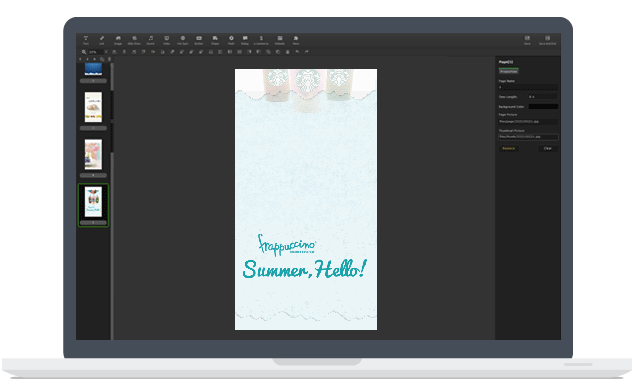
Task: Insert a Website element
Action: pyautogui.click(x=280, y=40)
